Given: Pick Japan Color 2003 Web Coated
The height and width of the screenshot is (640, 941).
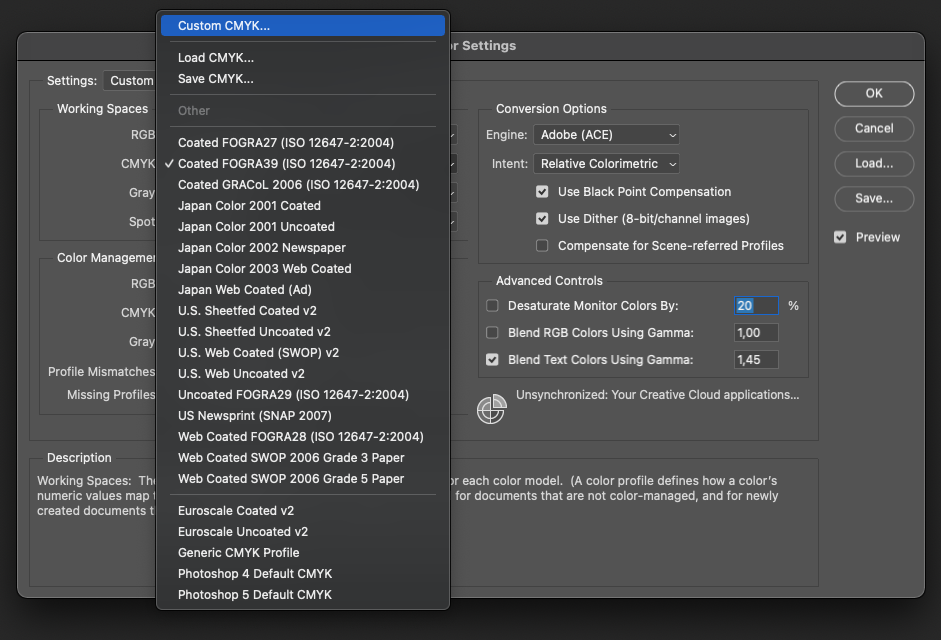Looking at the screenshot, I should pyautogui.click(x=303, y=268).
